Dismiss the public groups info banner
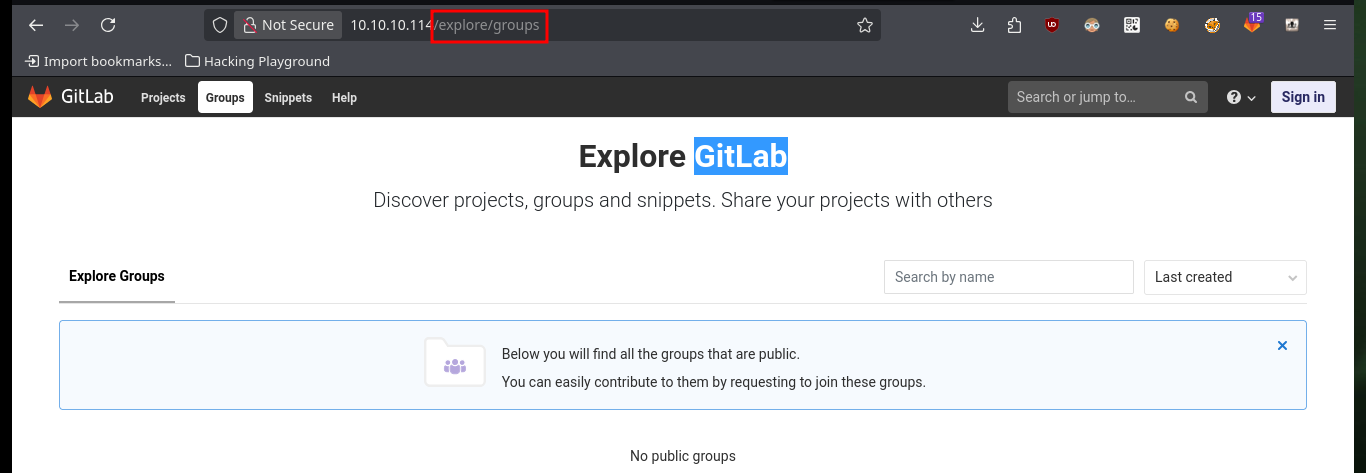 1283,346
